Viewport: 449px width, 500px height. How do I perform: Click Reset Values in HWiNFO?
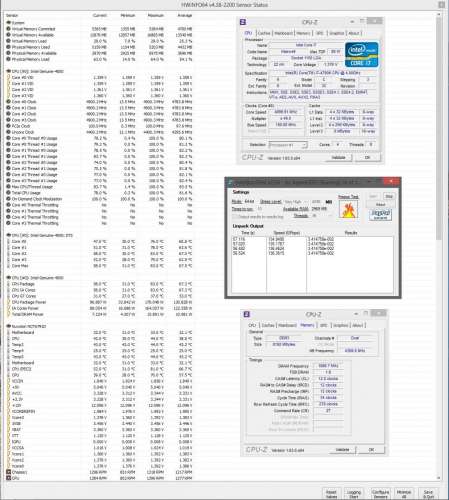pyautogui.click(x=331, y=494)
